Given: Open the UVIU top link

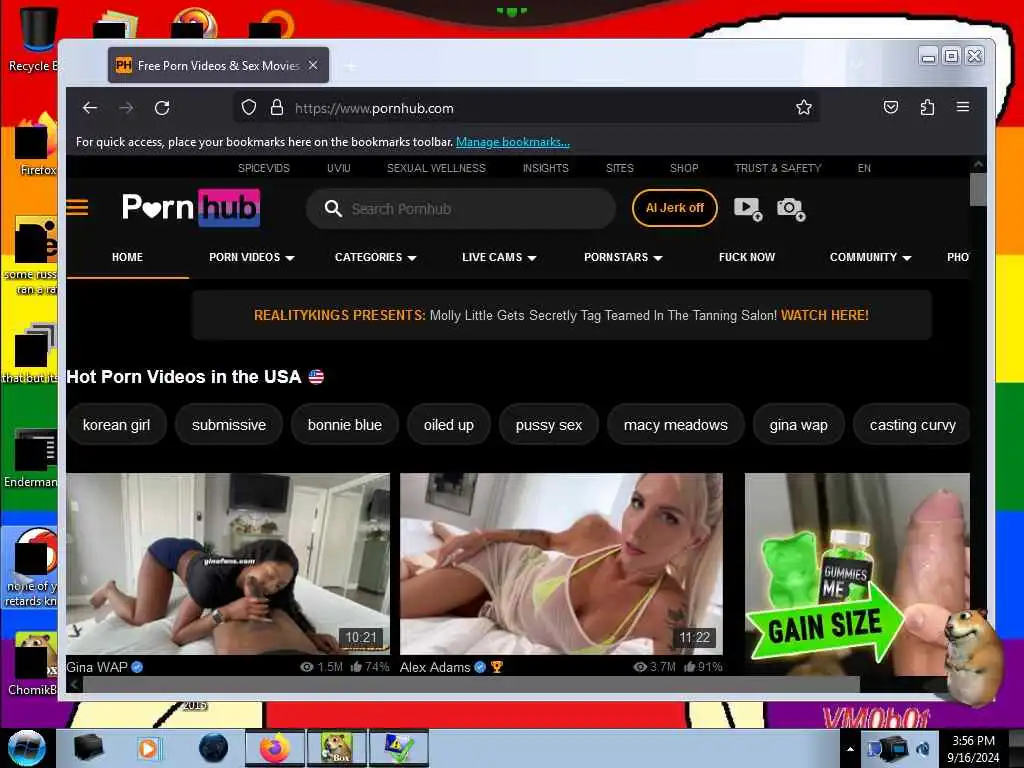Looking at the screenshot, I should (339, 168).
